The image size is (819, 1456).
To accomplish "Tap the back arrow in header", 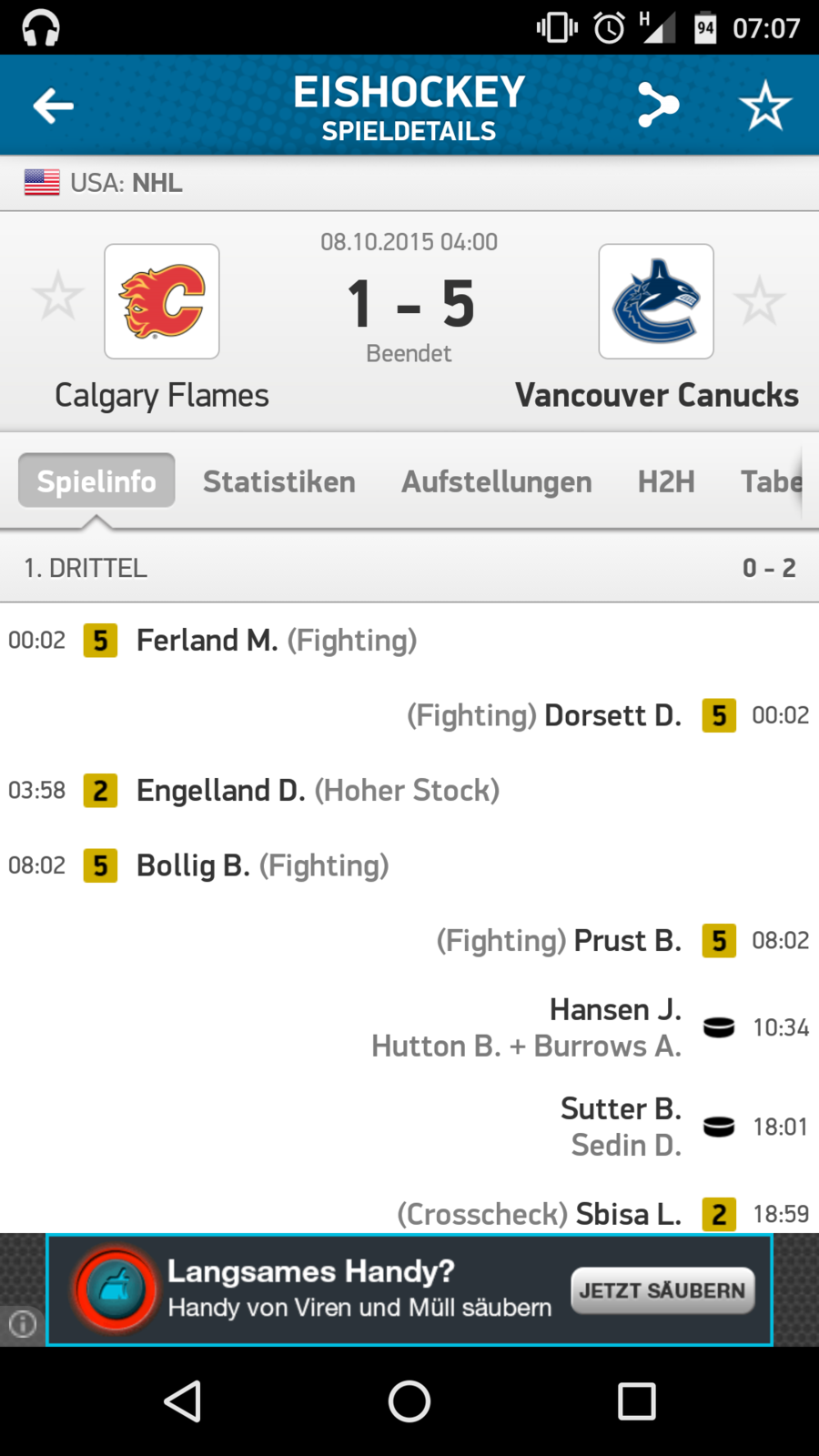I will coord(53,106).
